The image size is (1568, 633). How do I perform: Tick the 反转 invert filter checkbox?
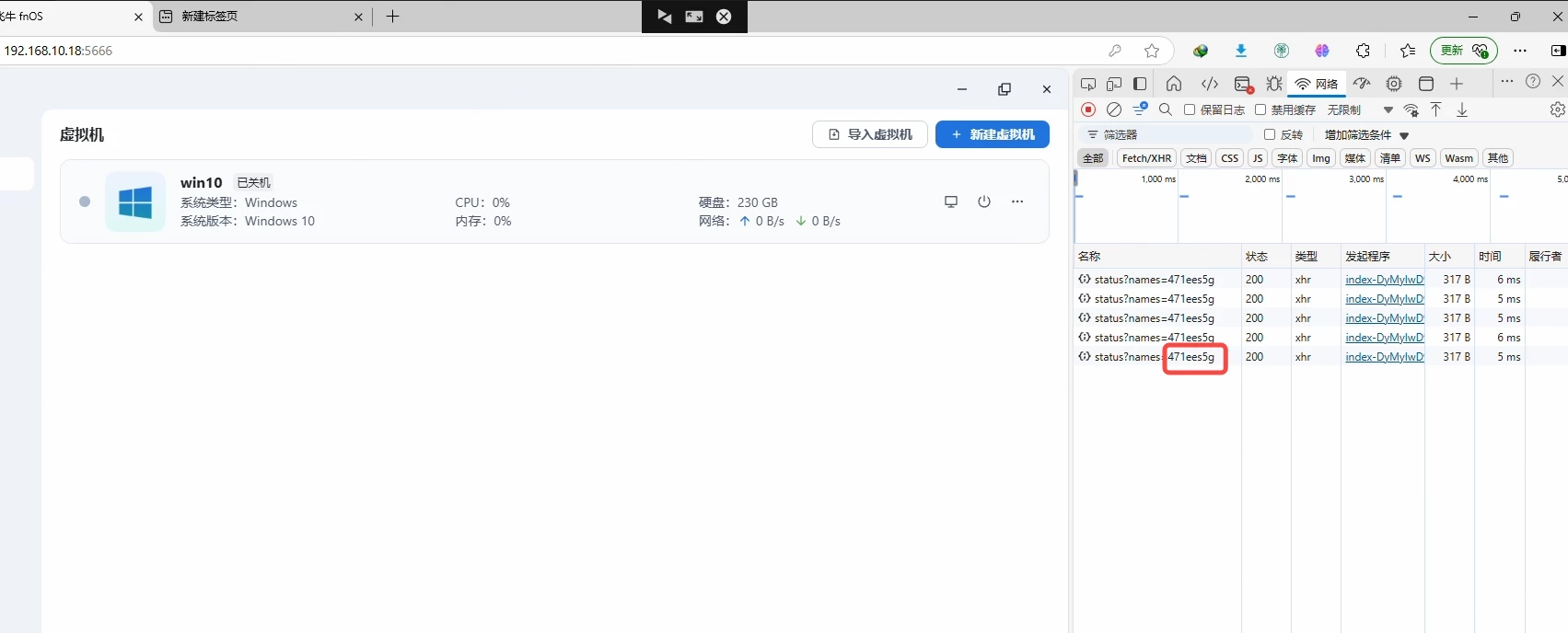[1270, 134]
